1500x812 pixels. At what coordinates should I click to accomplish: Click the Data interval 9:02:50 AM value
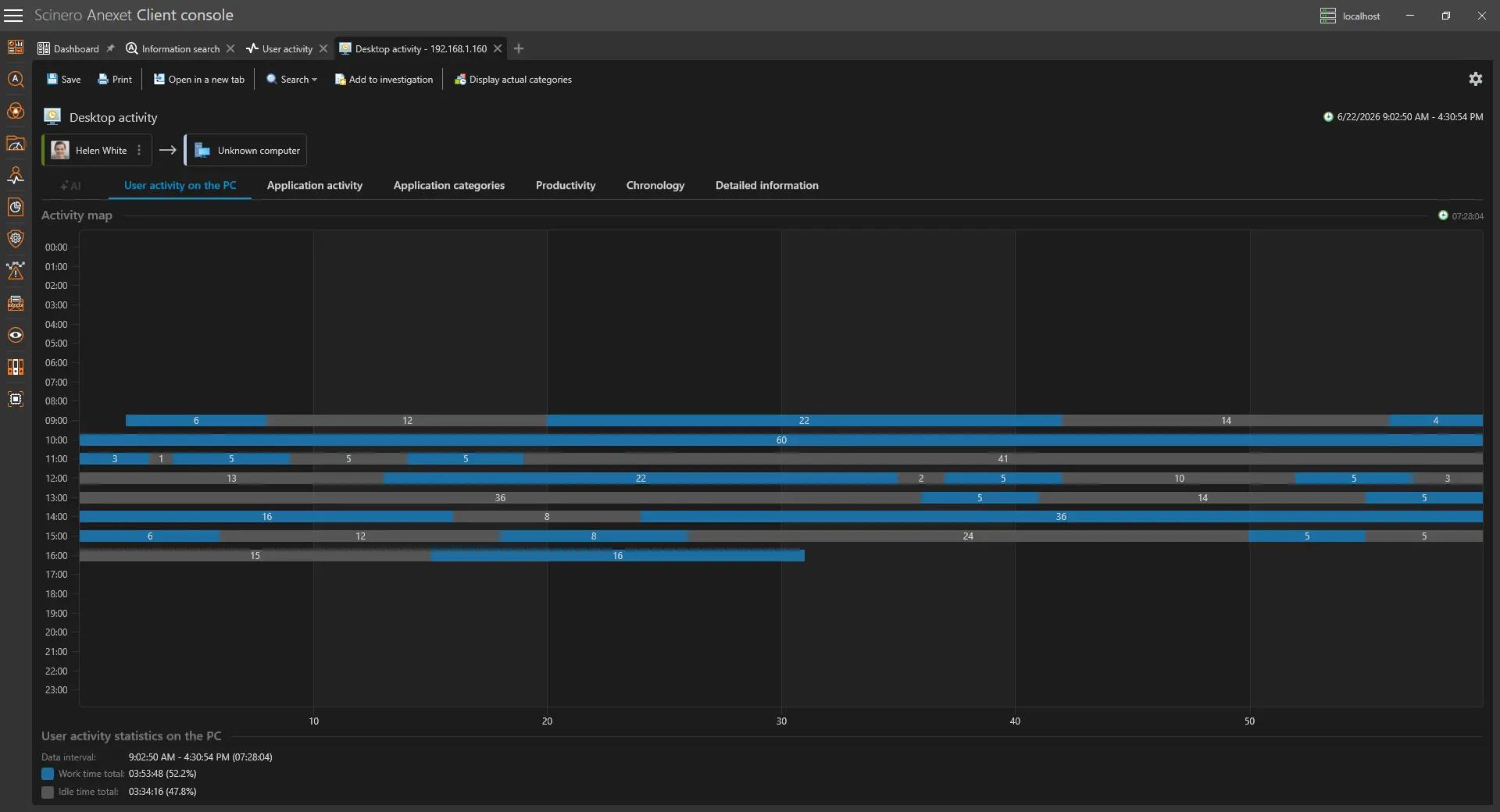tap(200, 757)
